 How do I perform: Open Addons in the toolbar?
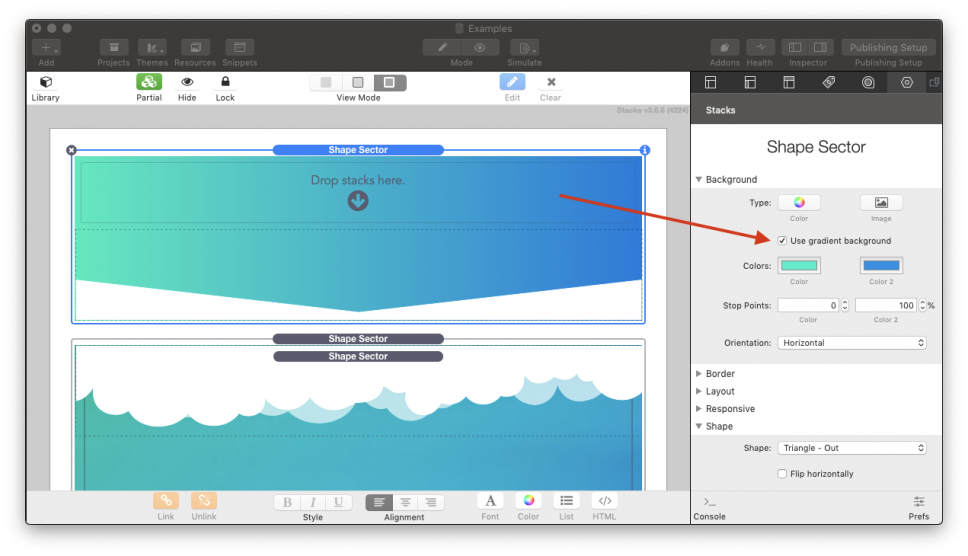725,48
